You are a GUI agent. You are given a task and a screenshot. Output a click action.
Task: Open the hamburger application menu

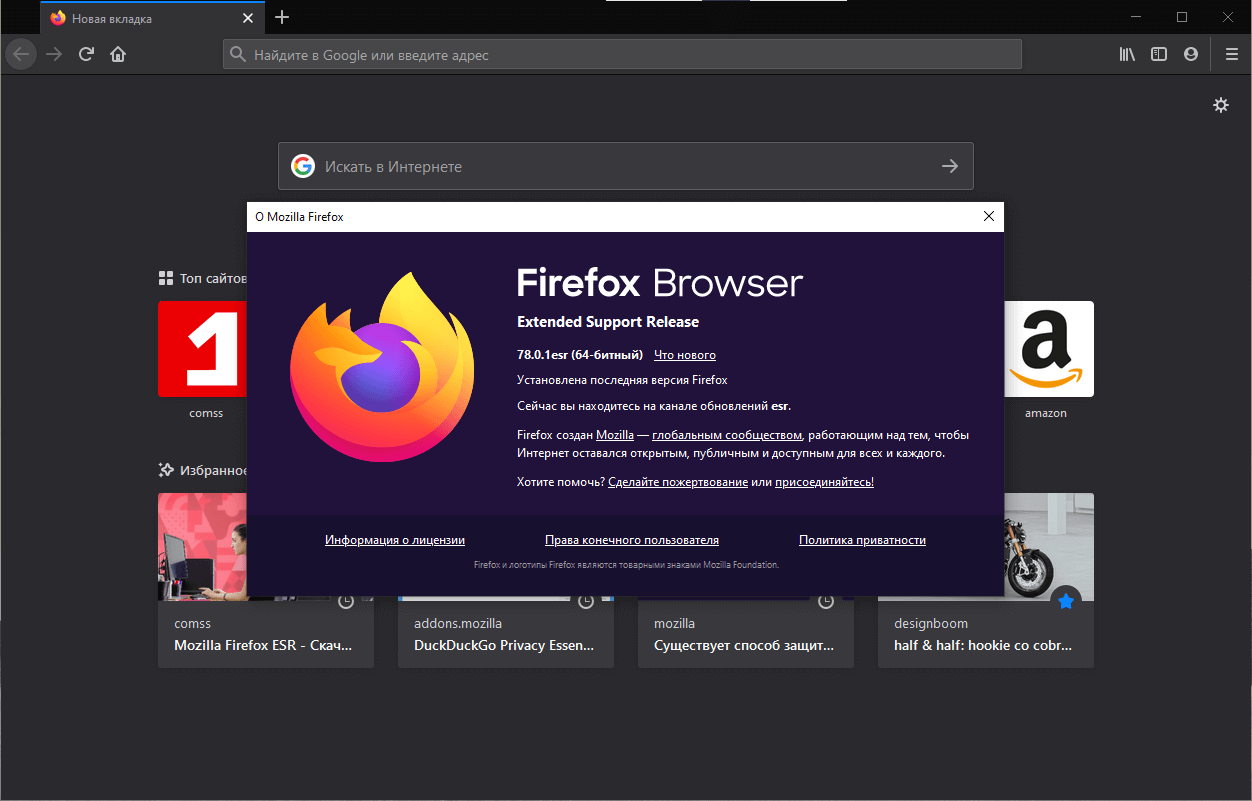click(1231, 54)
